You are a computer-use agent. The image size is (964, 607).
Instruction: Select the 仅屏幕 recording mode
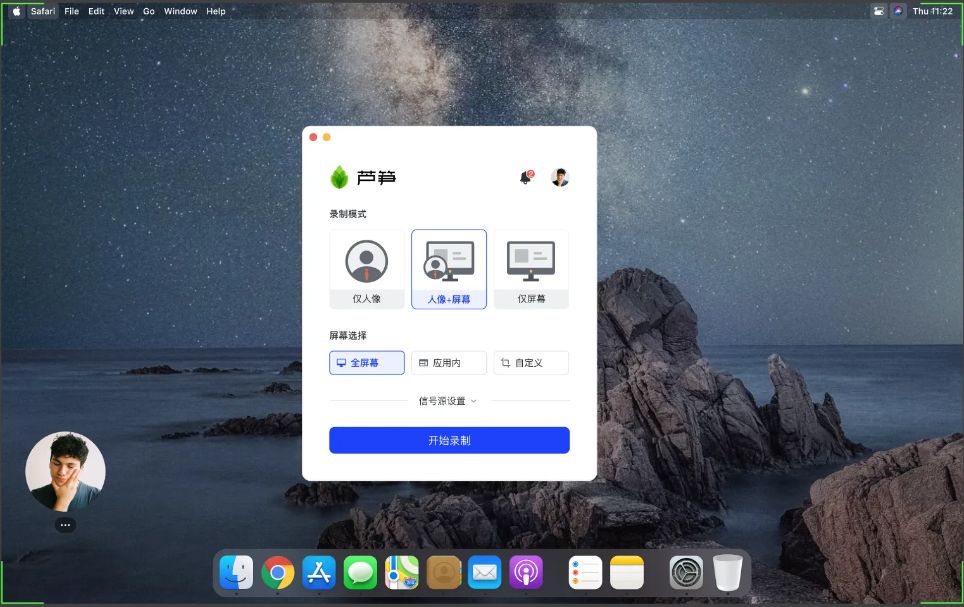pos(530,268)
